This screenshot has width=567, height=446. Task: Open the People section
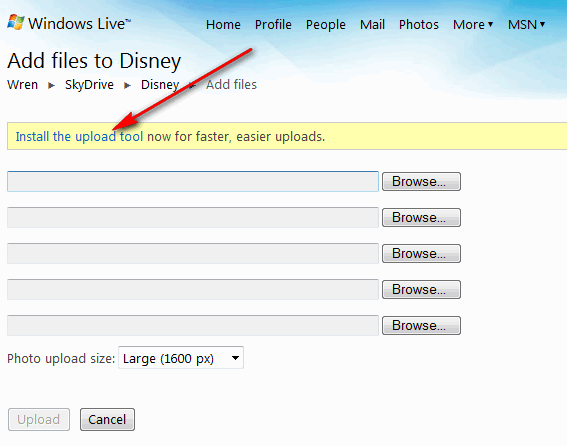(x=325, y=25)
